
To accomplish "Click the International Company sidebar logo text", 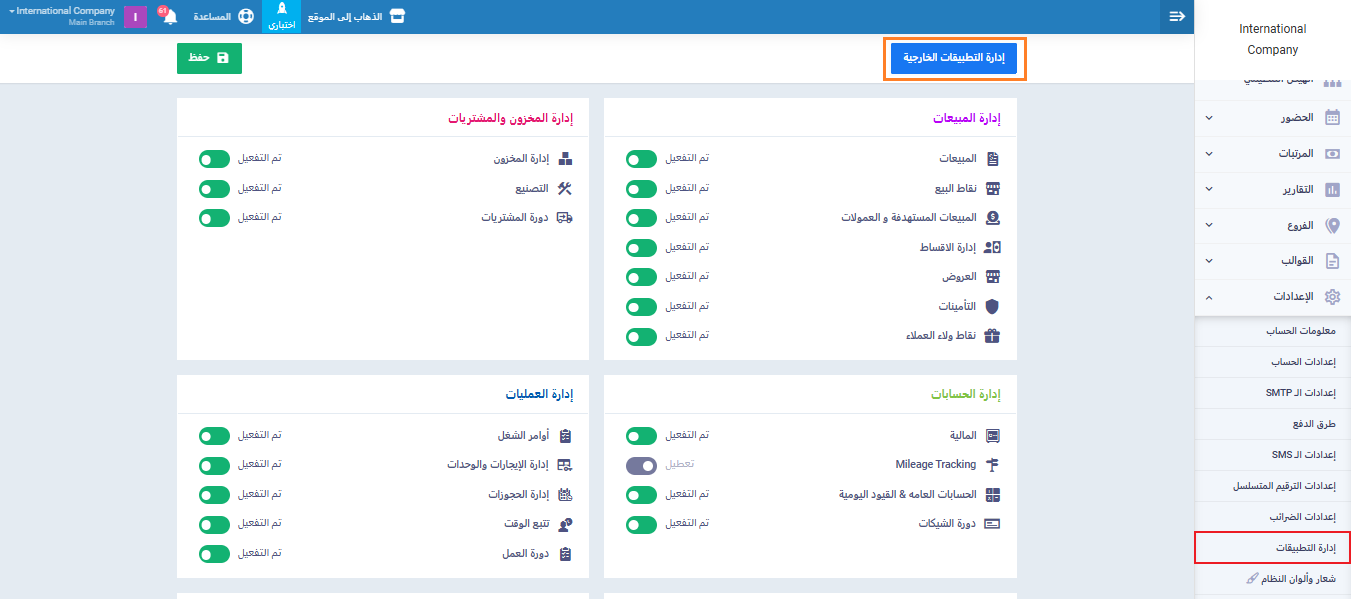I will tap(1273, 39).
